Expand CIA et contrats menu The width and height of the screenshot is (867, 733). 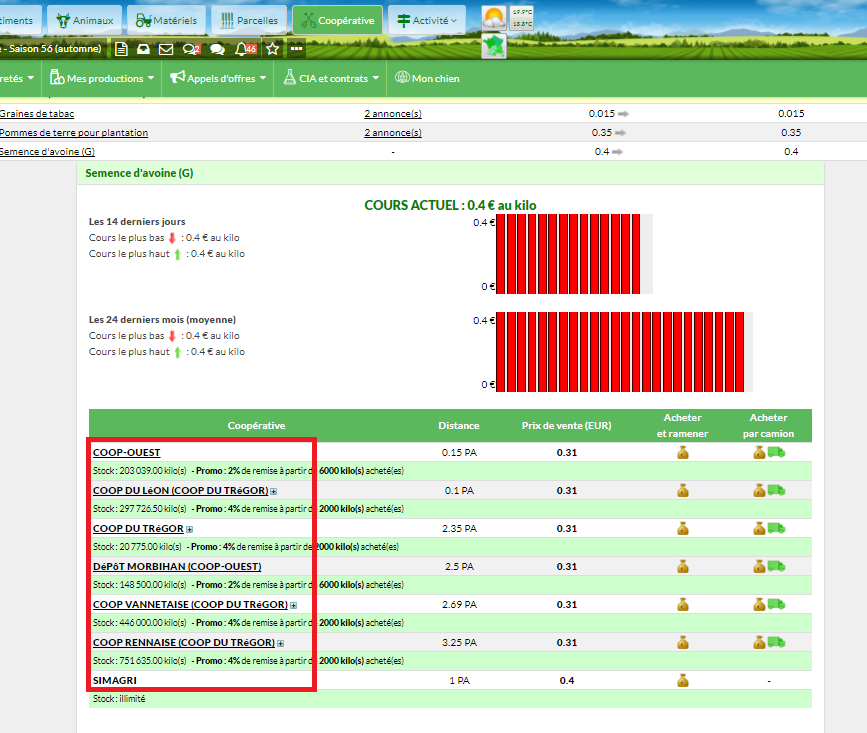coord(332,78)
